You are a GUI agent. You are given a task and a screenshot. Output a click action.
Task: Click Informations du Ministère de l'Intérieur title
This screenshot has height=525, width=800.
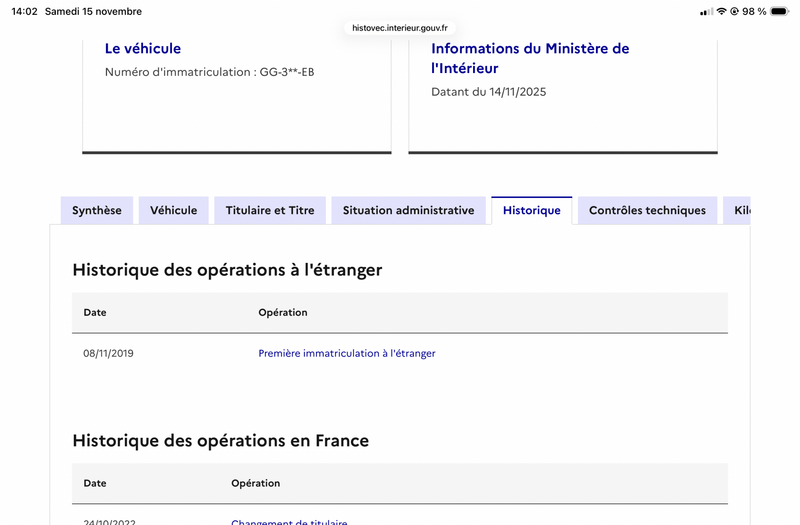coord(530,58)
